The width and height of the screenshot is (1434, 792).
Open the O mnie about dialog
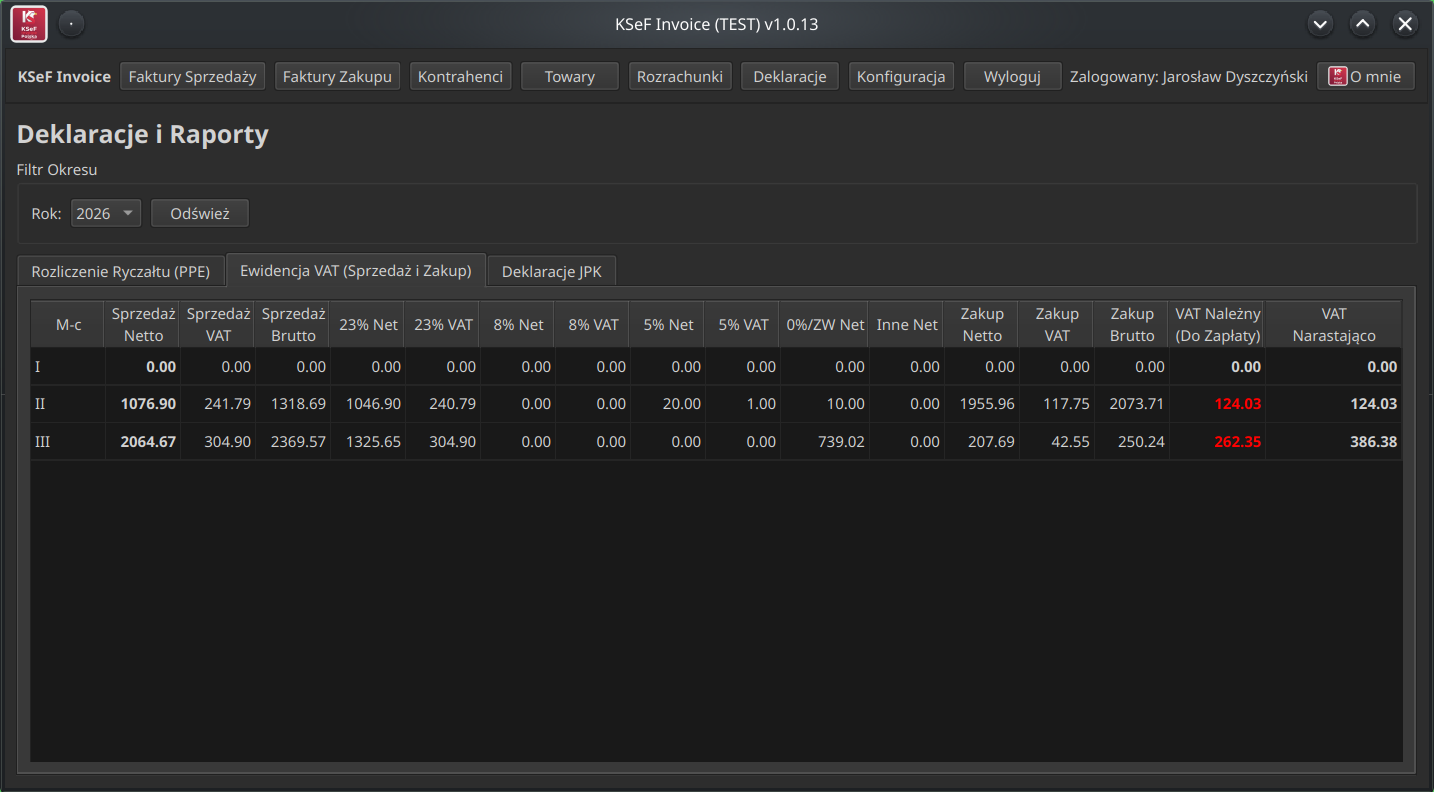1365,76
